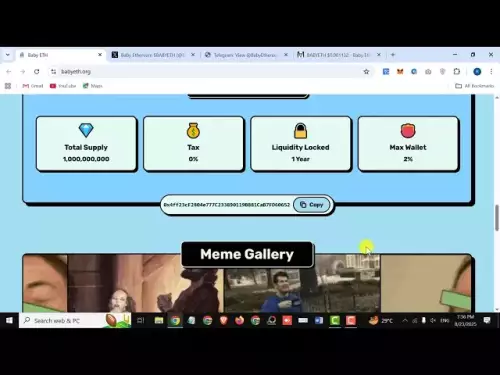This screenshot has height=375, width=500.
Task: Click the page vertical scrollbar thumb
Action: pyautogui.click(x=497, y=218)
